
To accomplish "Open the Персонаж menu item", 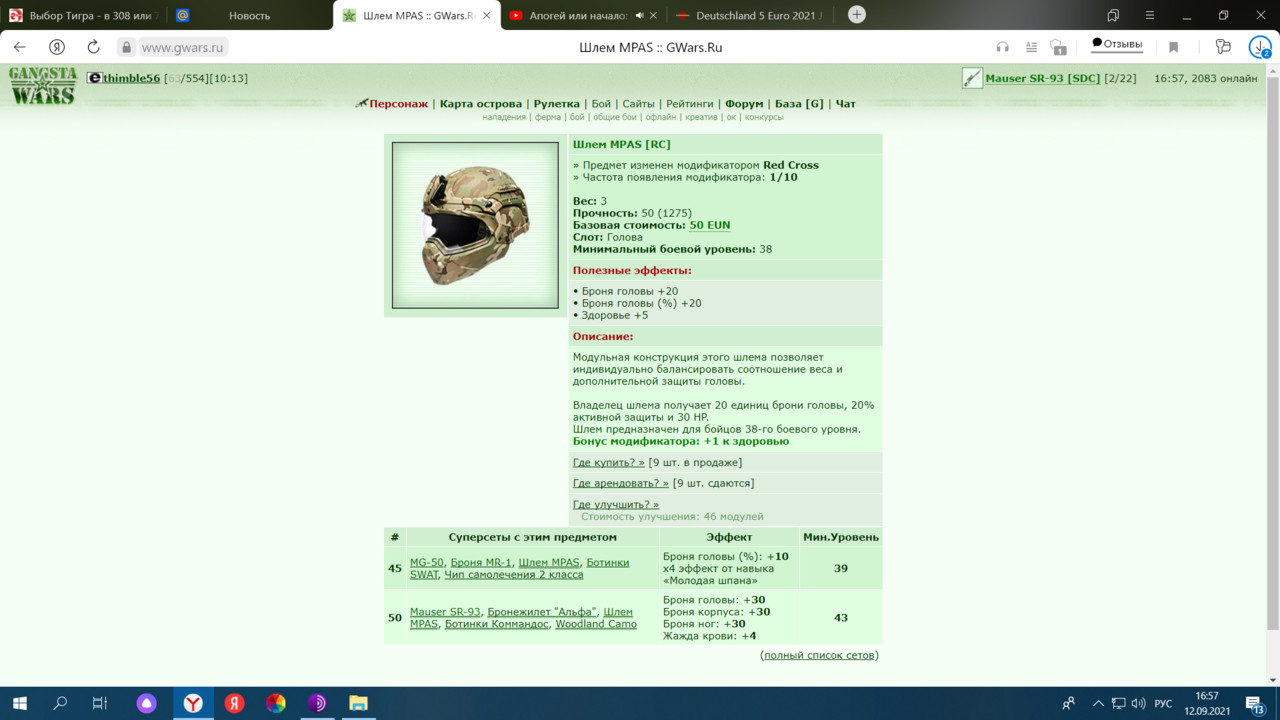I will 398,104.
